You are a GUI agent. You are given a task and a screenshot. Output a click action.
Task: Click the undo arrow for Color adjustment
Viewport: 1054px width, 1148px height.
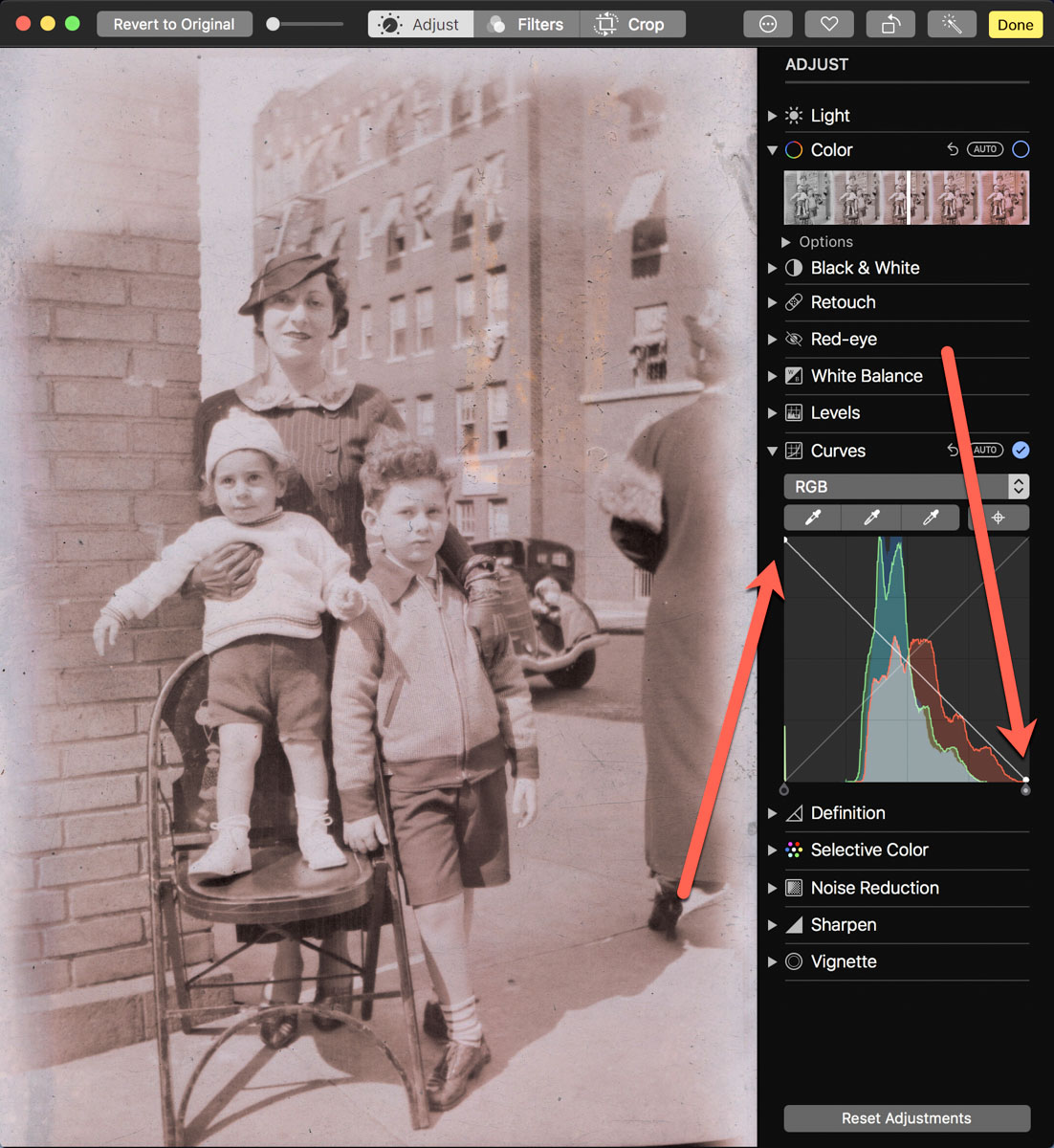953,149
